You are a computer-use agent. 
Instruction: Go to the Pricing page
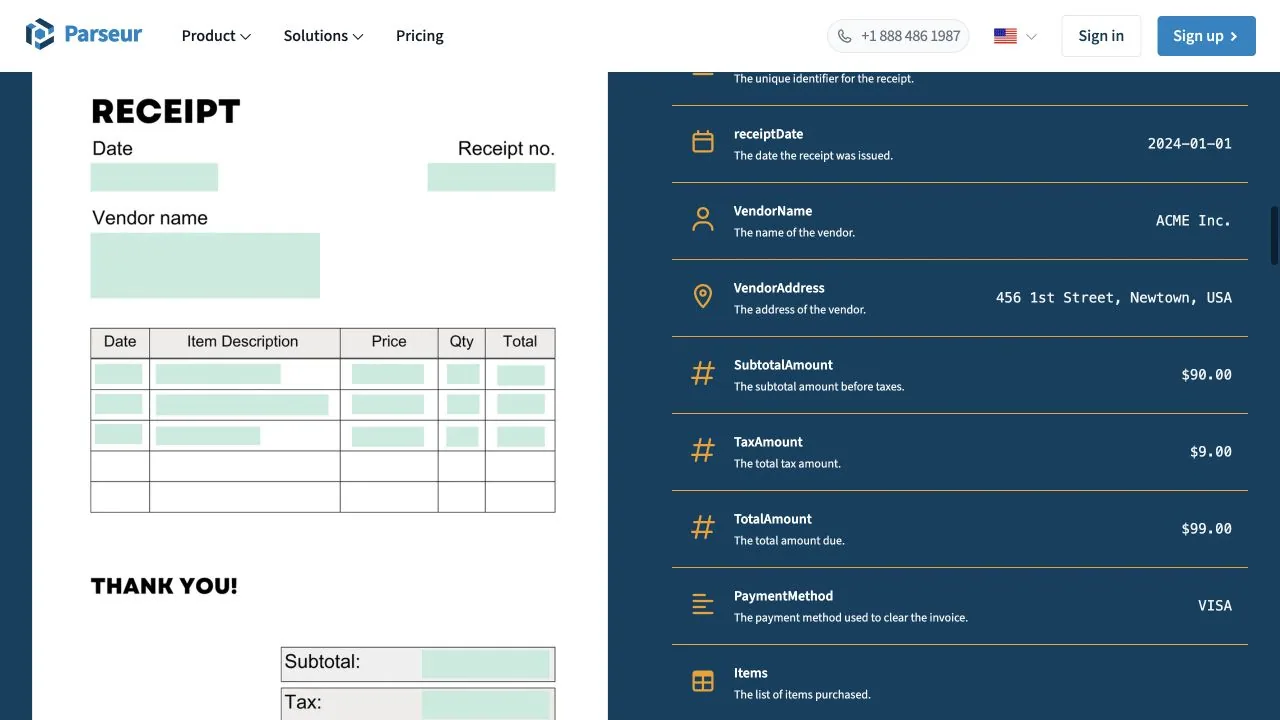pyautogui.click(x=420, y=36)
